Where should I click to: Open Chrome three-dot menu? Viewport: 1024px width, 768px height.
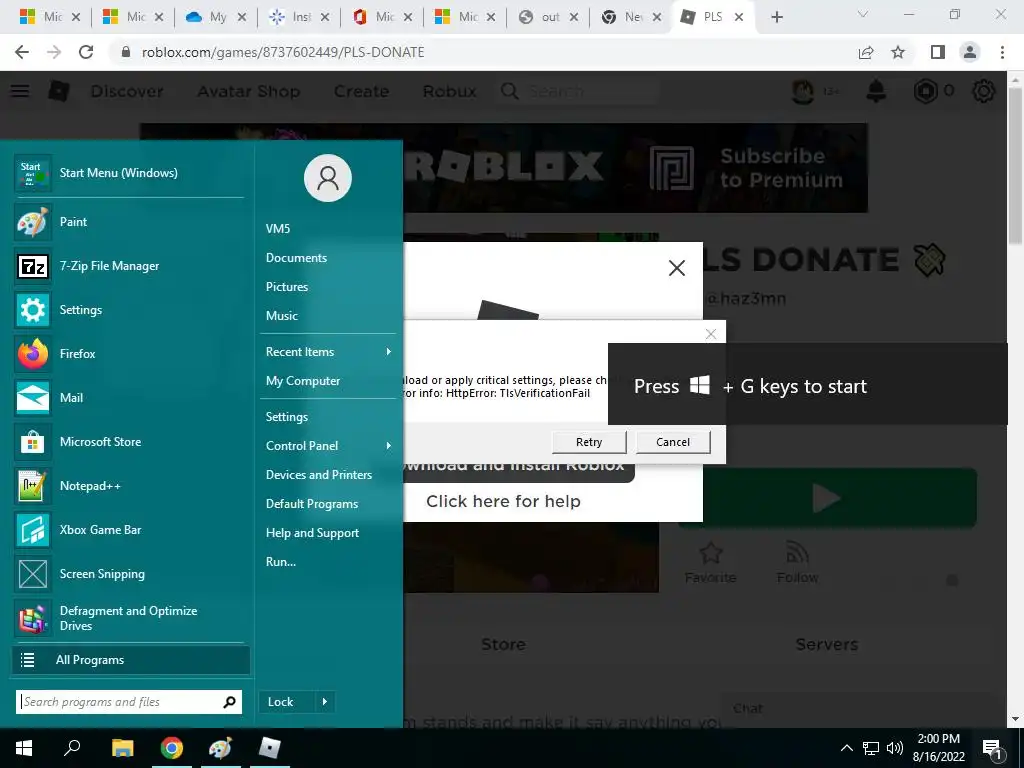(1002, 52)
